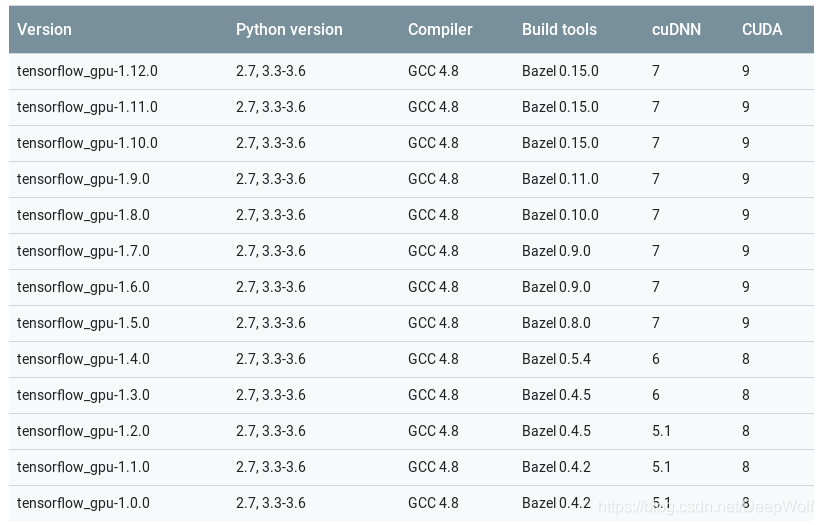Select the tensorflow_gpu-1.3.0 cell
824x525 pixels.
(83, 395)
